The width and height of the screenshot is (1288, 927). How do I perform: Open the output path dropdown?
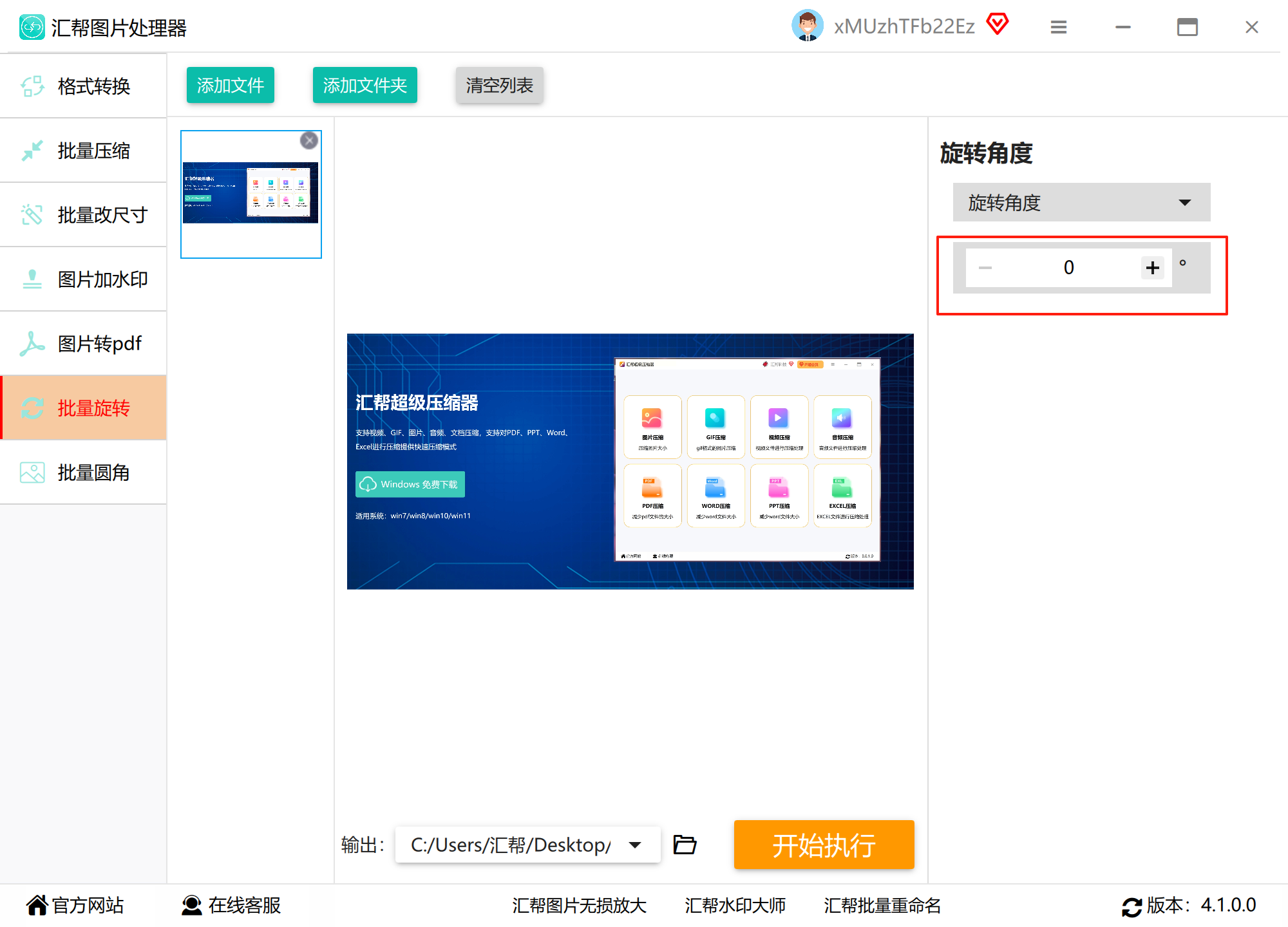coord(635,845)
